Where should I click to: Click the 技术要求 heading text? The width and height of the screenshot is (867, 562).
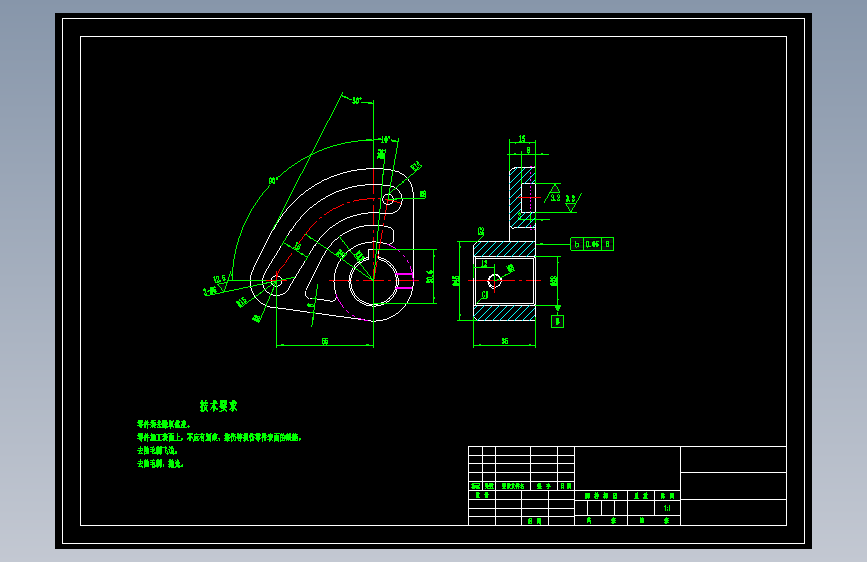coord(219,406)
